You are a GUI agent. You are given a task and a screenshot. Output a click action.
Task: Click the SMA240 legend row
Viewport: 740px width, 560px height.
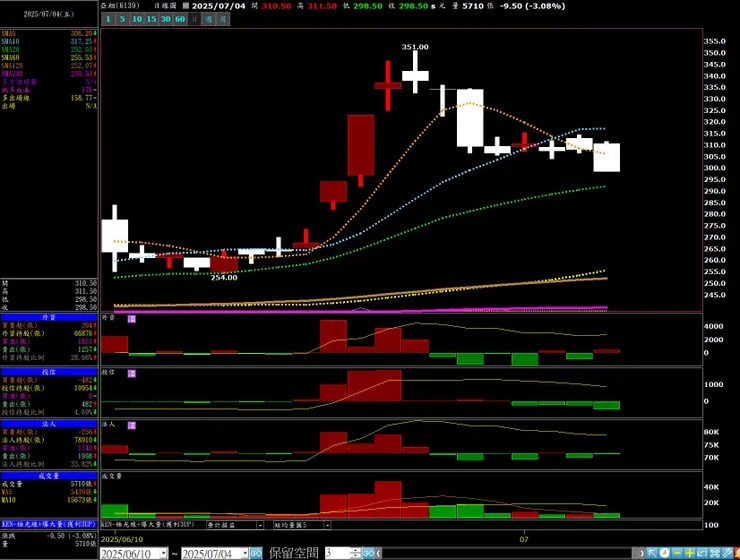click(49, 74)
